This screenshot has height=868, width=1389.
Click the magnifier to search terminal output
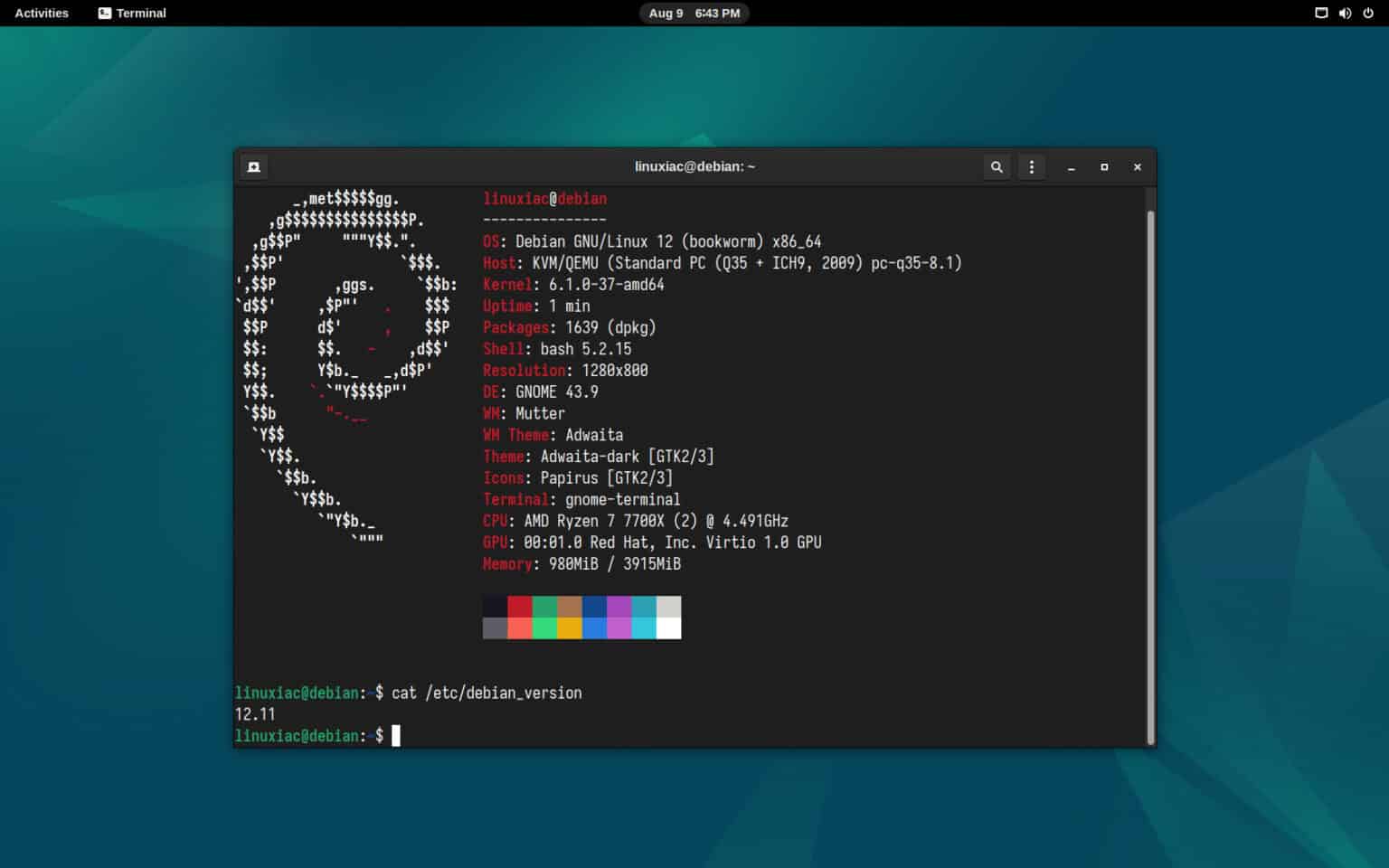pos(997,166)
